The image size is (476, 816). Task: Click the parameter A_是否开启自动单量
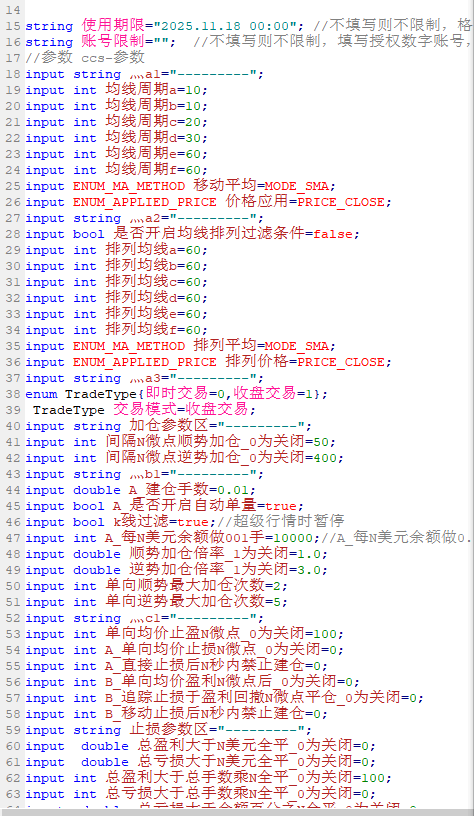point(185,506)
